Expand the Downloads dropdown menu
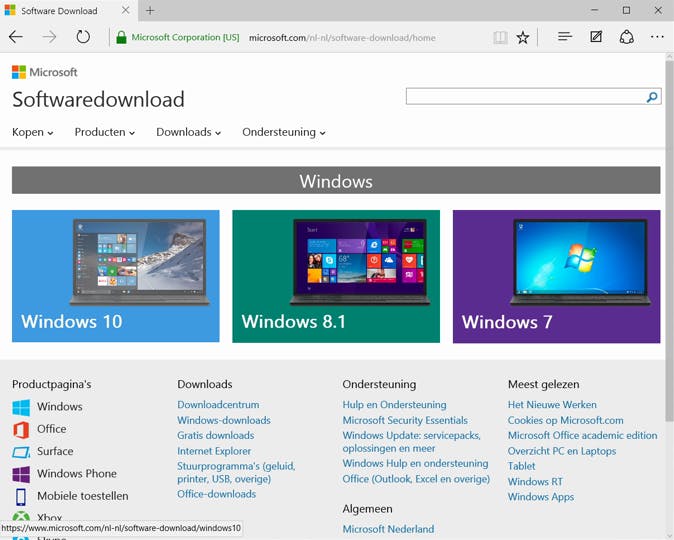674x540 pixels. [x=189, y=132]
